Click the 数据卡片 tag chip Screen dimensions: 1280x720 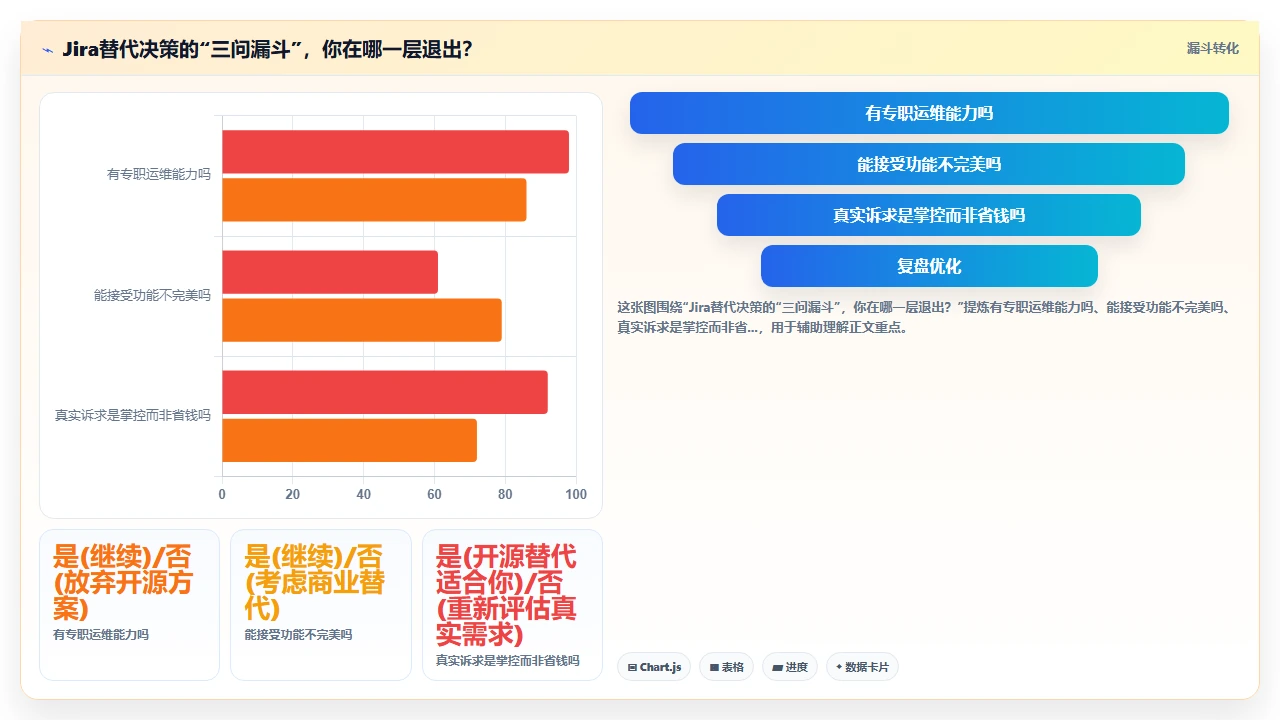point(862,667)
